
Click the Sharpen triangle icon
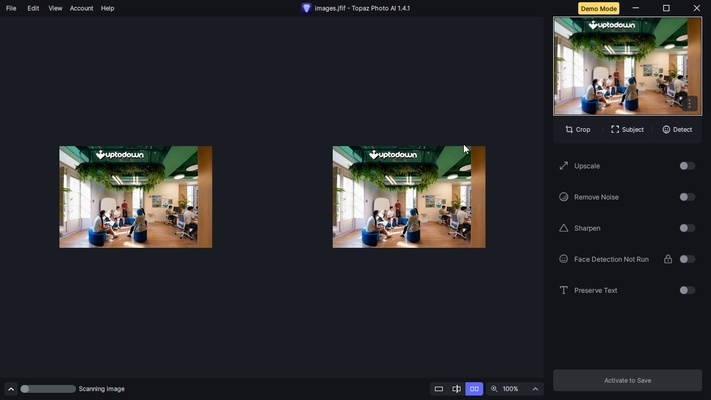click(x=564, y=228)
